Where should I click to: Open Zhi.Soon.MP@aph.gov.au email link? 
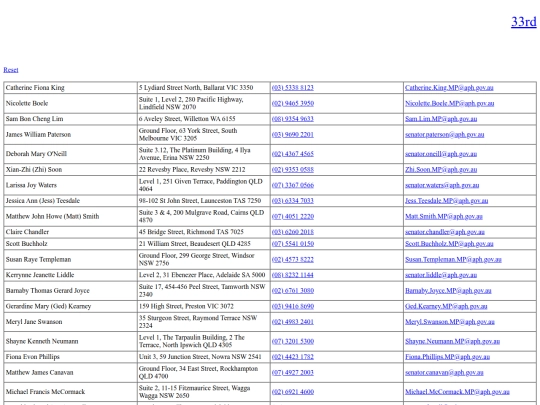[x=441, y=170]
